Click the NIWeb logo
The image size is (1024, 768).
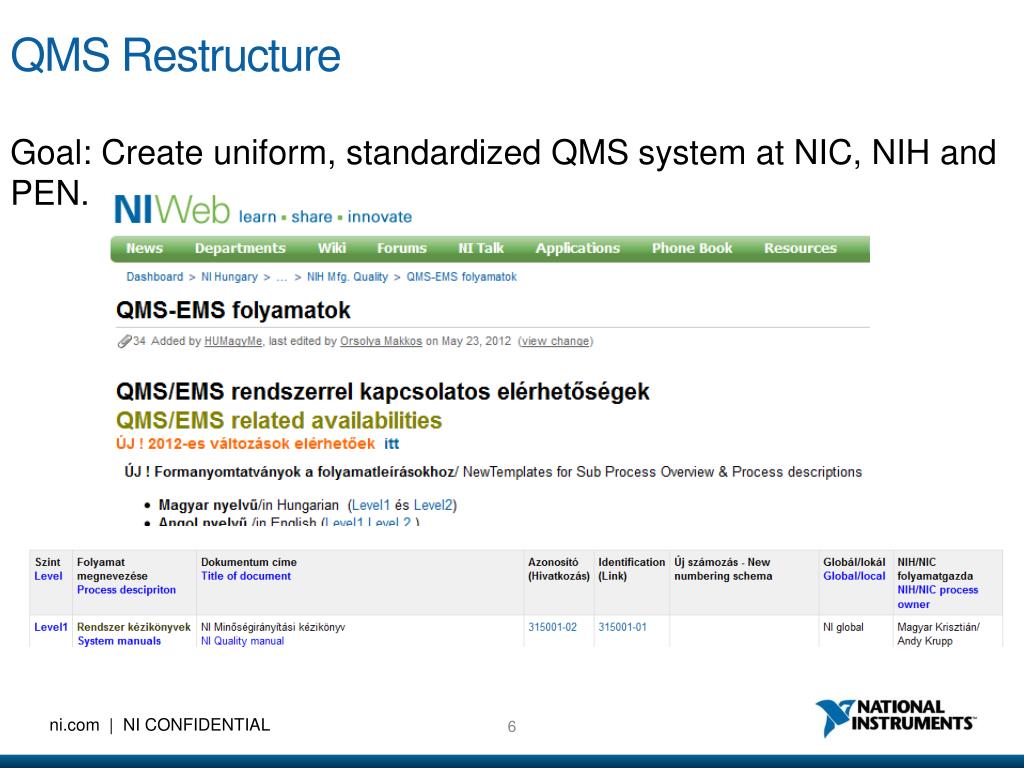pyautogui.click(x=172, y=210)
